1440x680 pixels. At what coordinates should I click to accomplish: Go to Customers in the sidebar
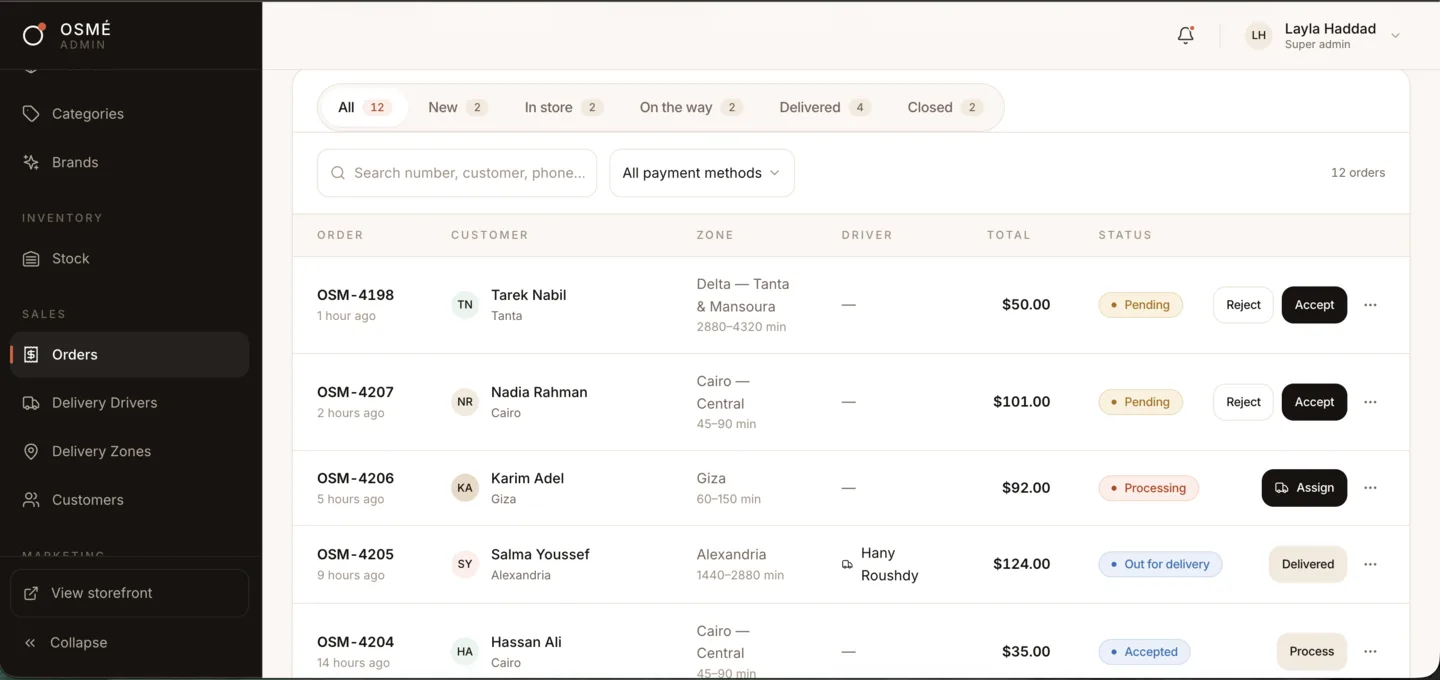coord(130,500)
